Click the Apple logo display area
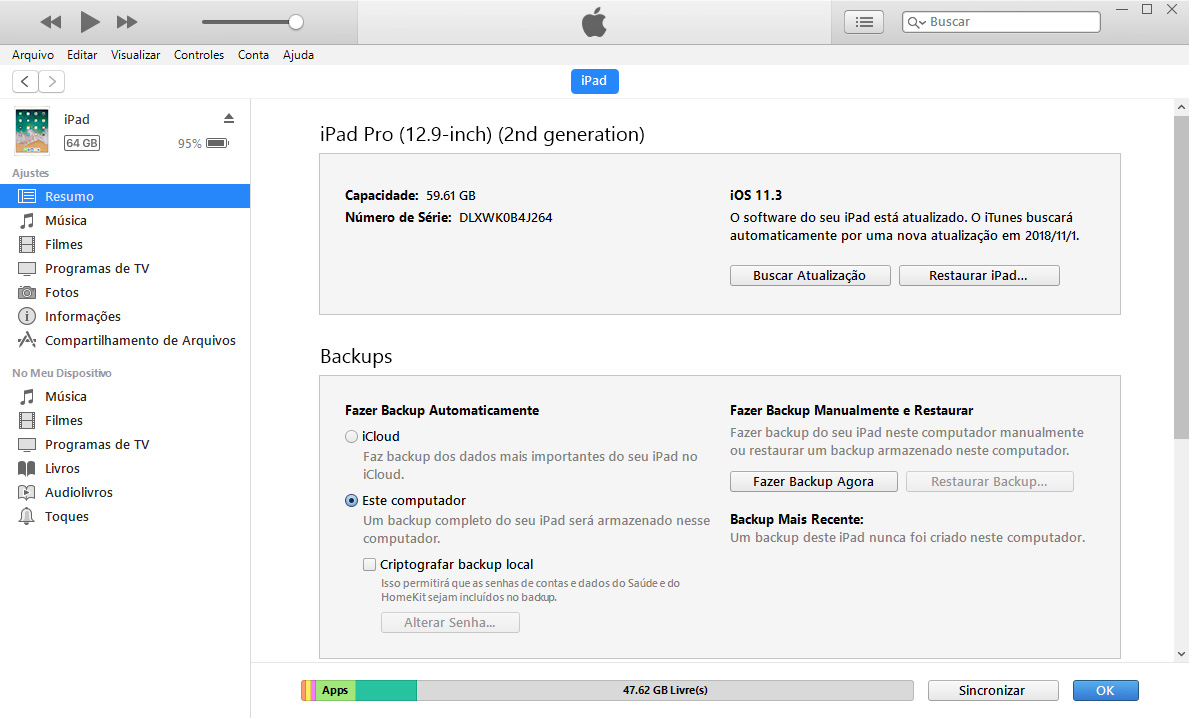Viewport: 1189px width, 718px height. [594, 22]
